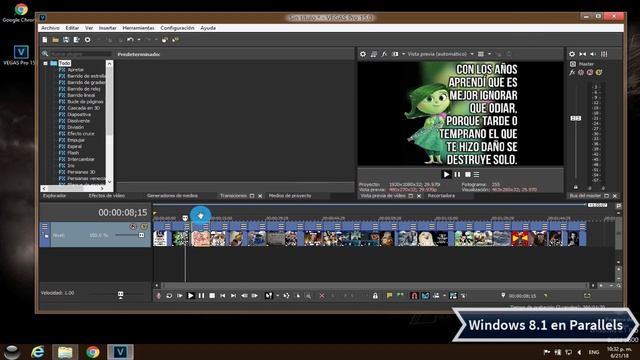The height and width of the screenshot is (360, 640).
Task: Toggle downmix output in the master bus
Action: [x=582, y=54]
